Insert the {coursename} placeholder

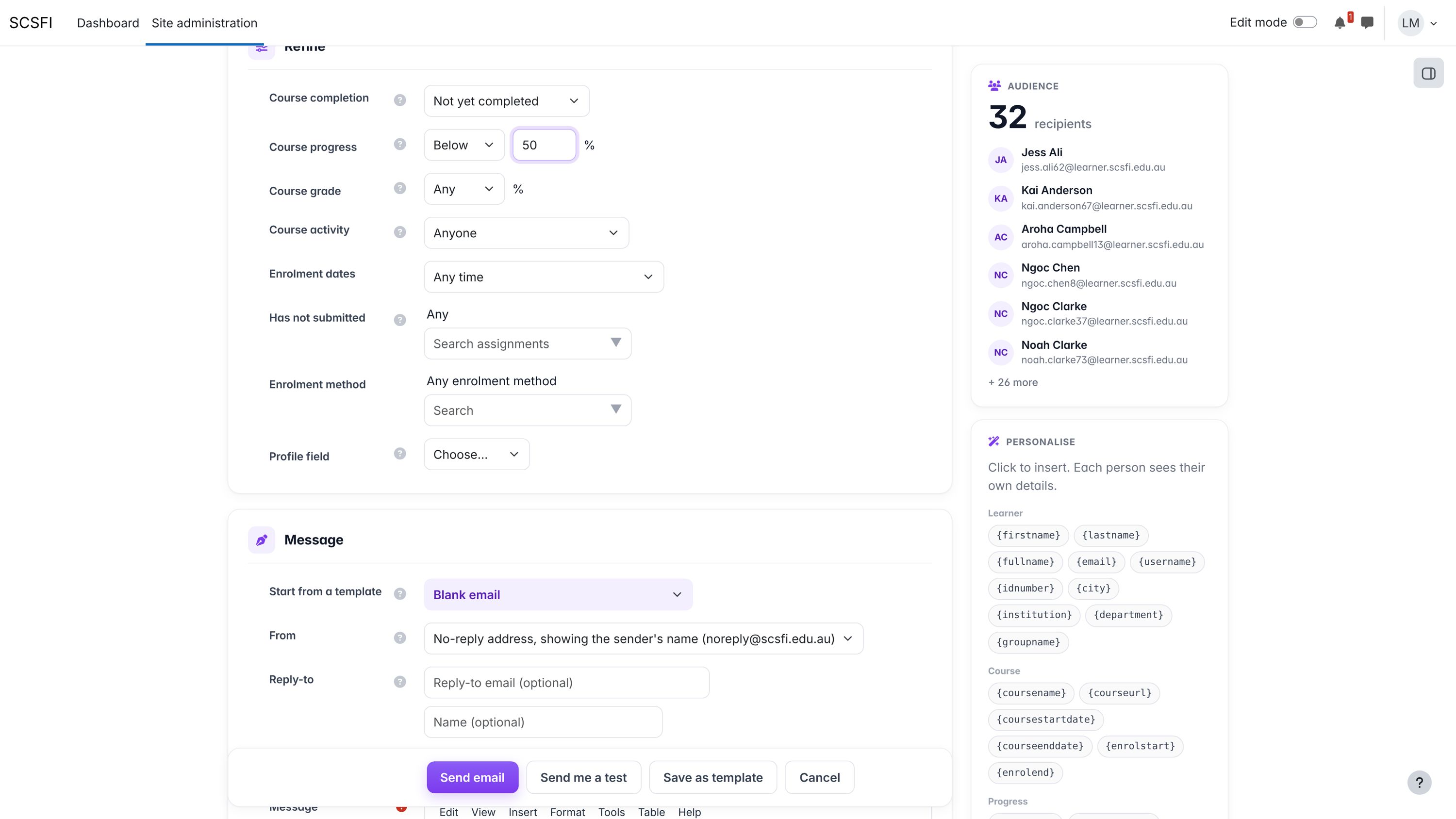click(1031, 693)
